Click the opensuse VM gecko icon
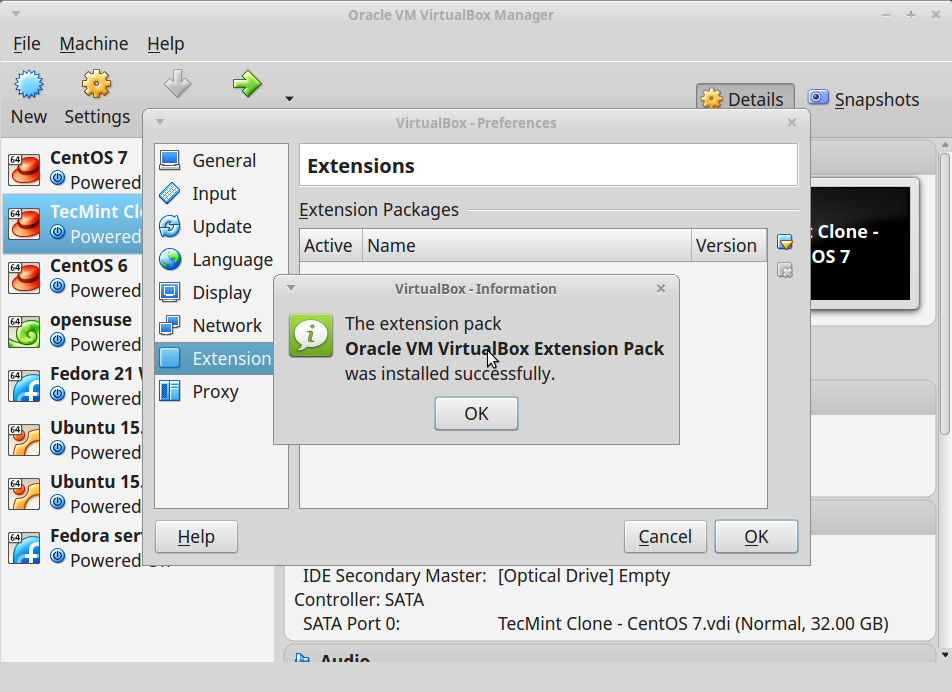The image size is (952, 692). 24,331
